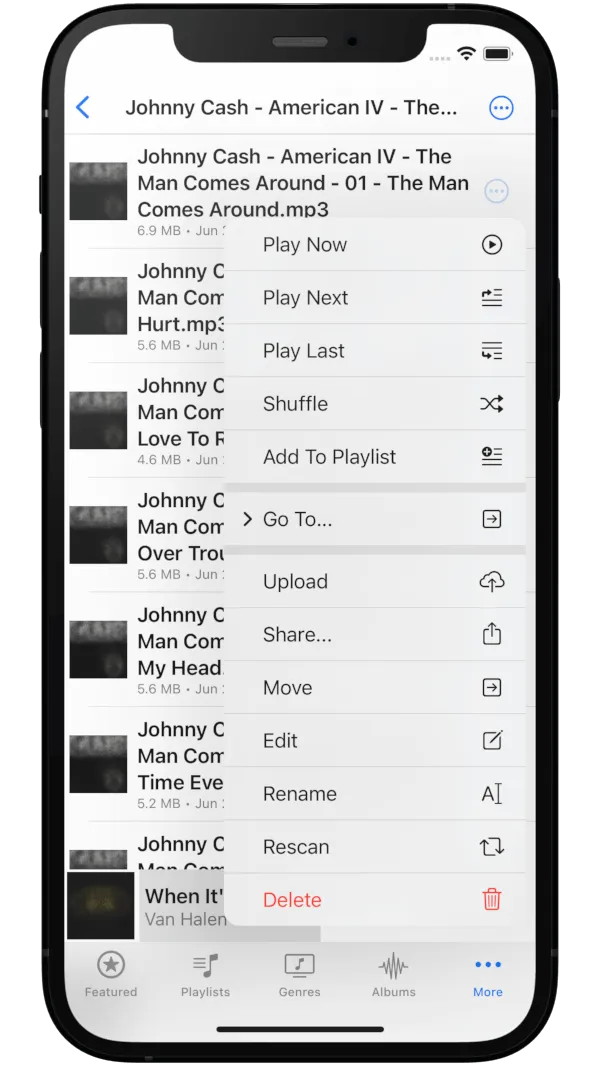Open the Featured tab
600x1066 pixels.
(111, 977)
